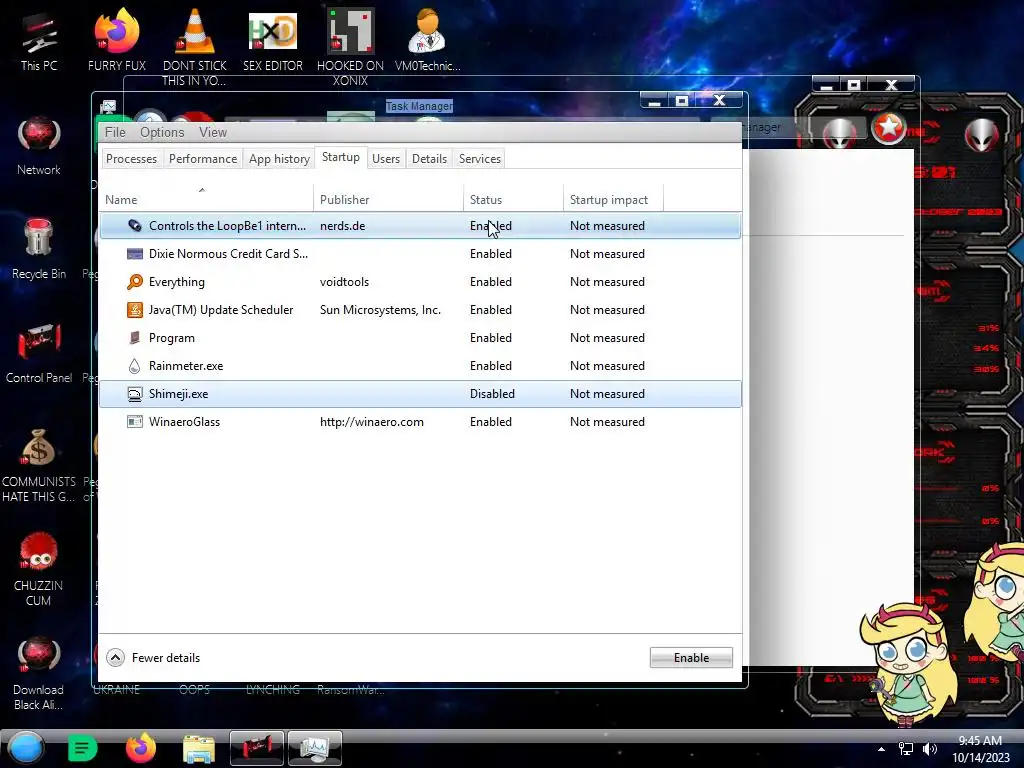Open the File menu in Task Manager

pos(115,132)
